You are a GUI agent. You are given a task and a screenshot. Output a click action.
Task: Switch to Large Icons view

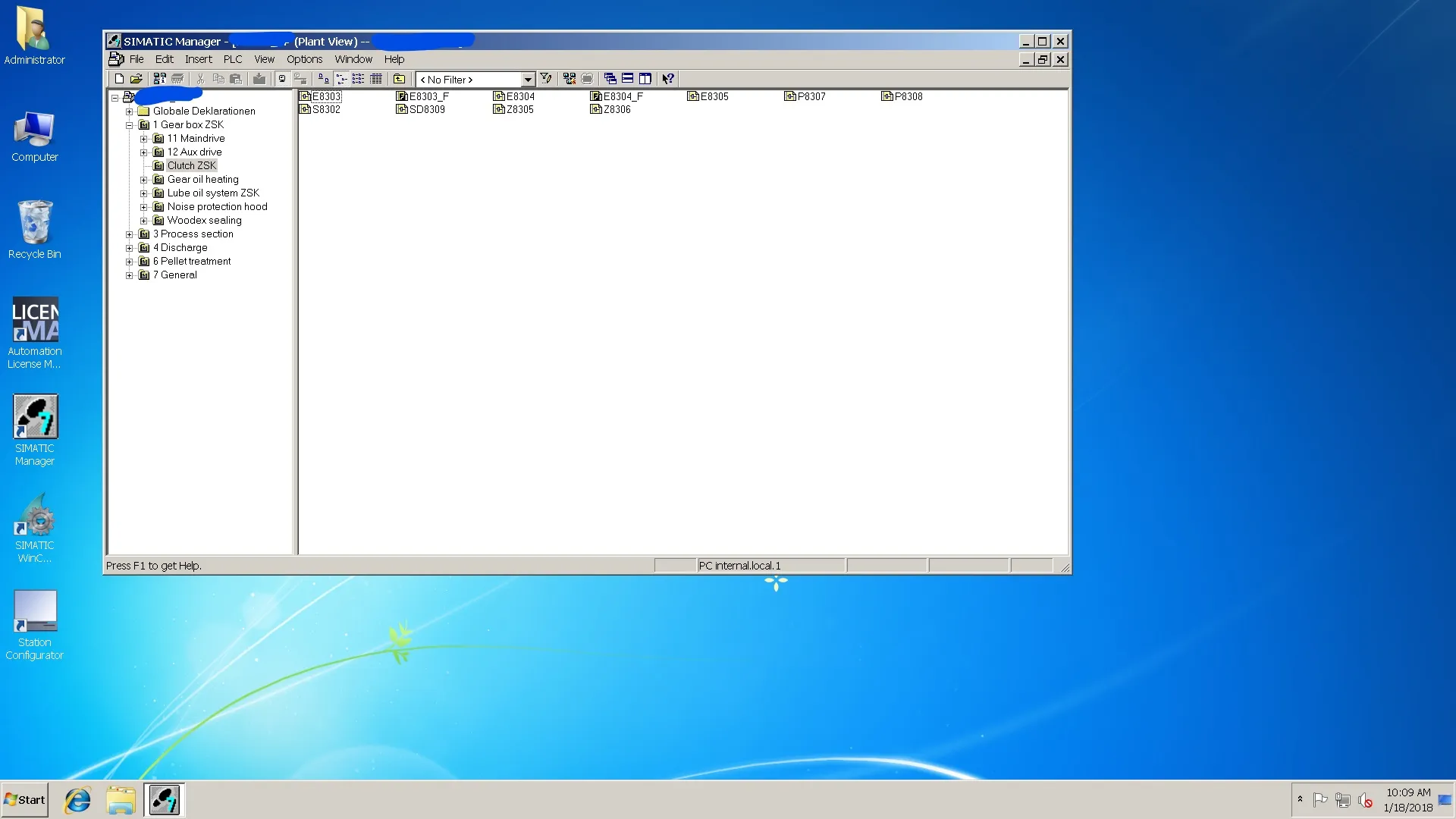(x=324, y=79)
